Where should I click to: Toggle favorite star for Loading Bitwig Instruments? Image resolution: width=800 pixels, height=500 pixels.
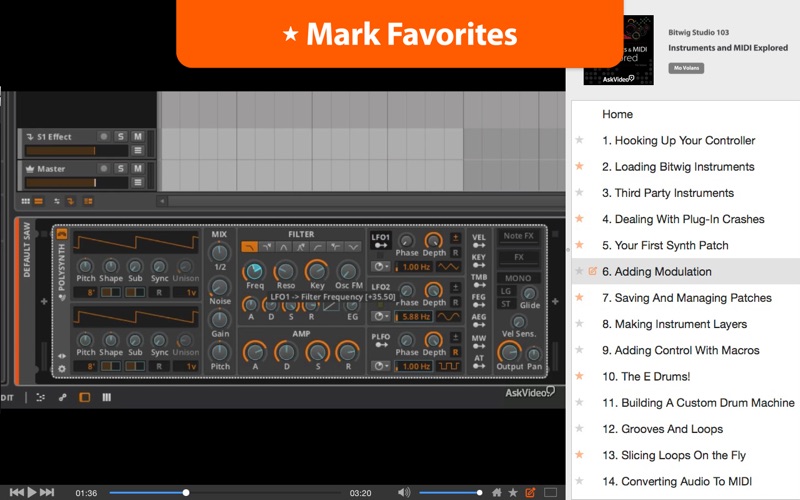pos(580,166)
